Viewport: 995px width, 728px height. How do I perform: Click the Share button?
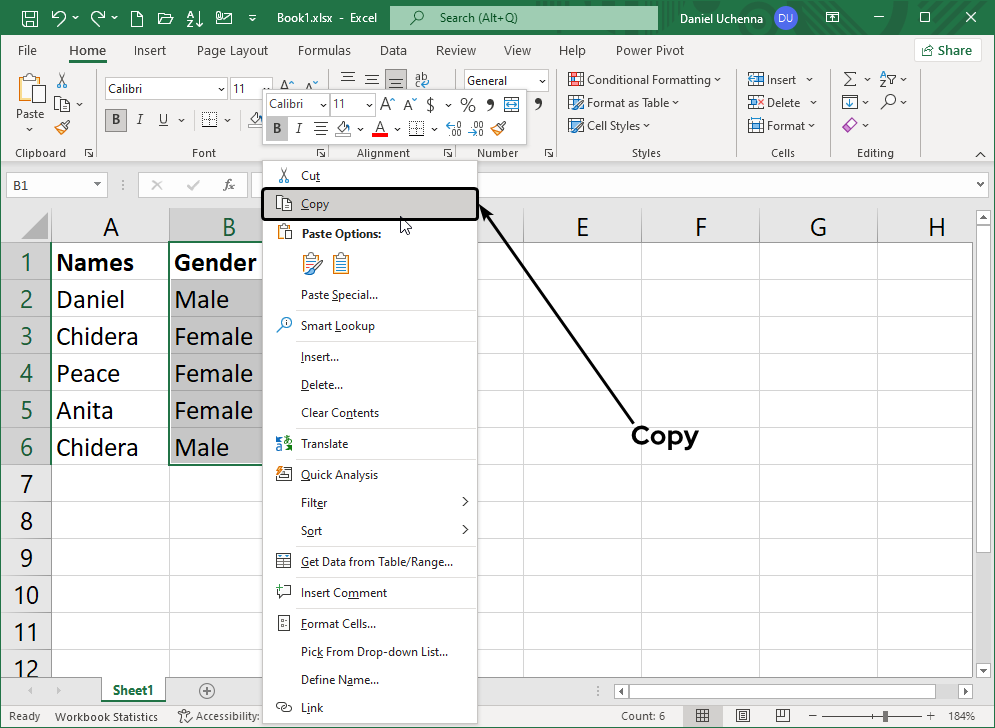(x=946, y=50)
